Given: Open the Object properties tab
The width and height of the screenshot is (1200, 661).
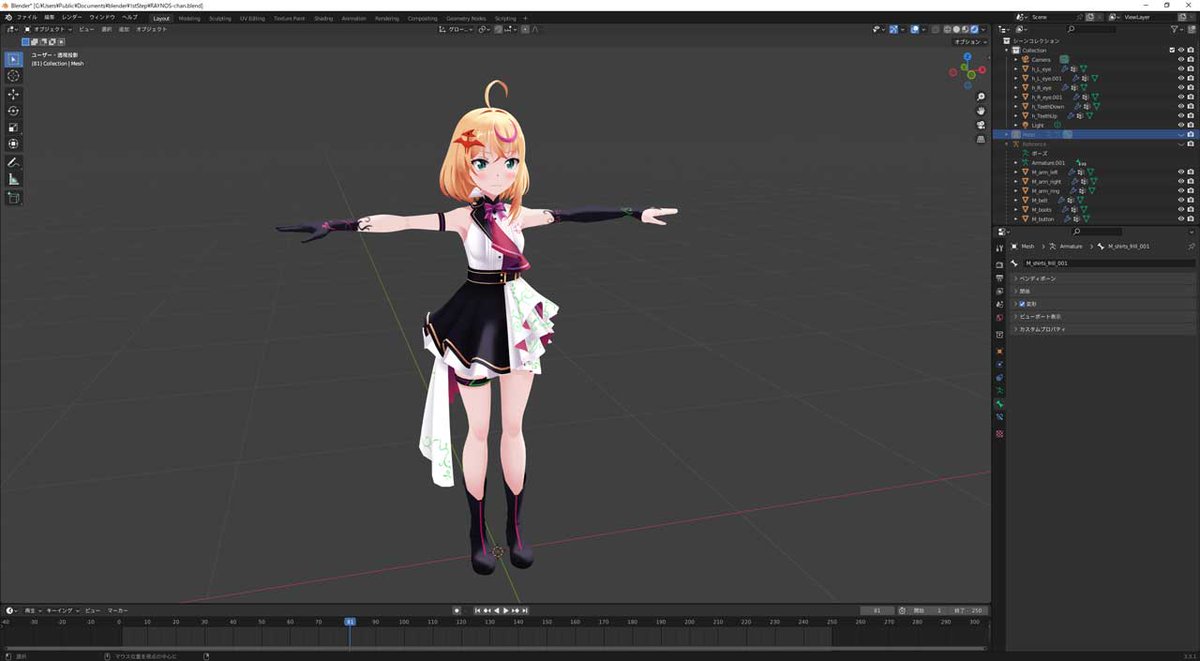Looking at the screenshot, I should (x=999, y=352).
